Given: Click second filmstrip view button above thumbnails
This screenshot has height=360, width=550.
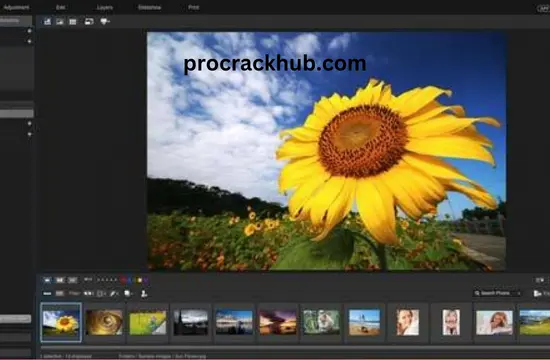Looking at the screenshot, I should coord(60,280).
